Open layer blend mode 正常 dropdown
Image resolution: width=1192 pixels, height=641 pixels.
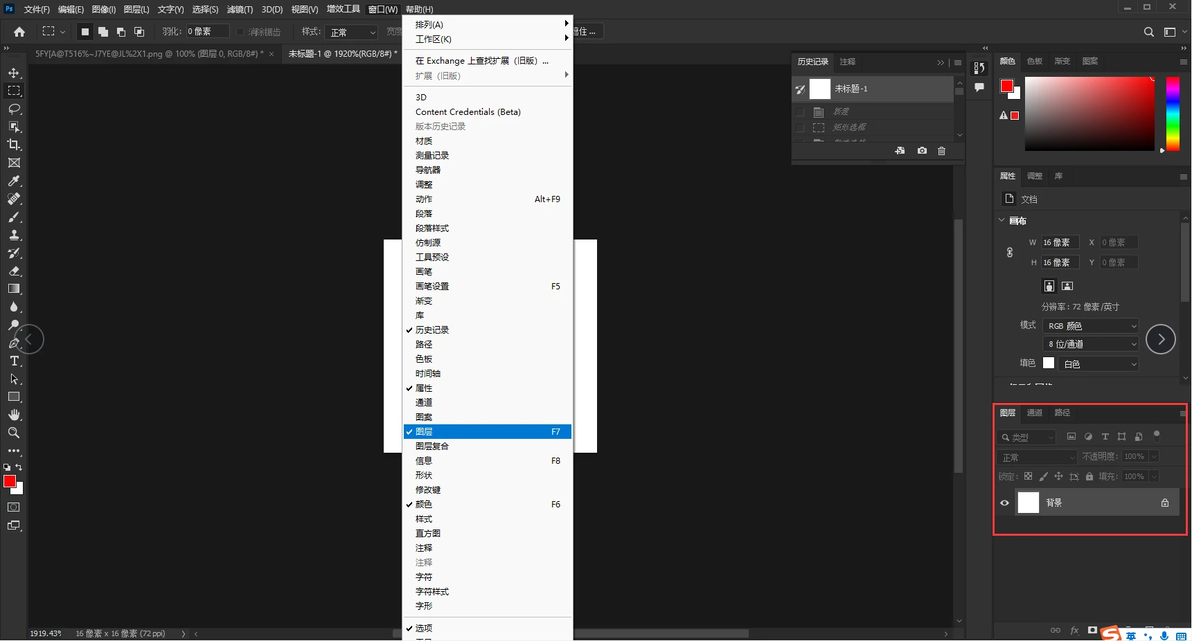point(1037,457)
